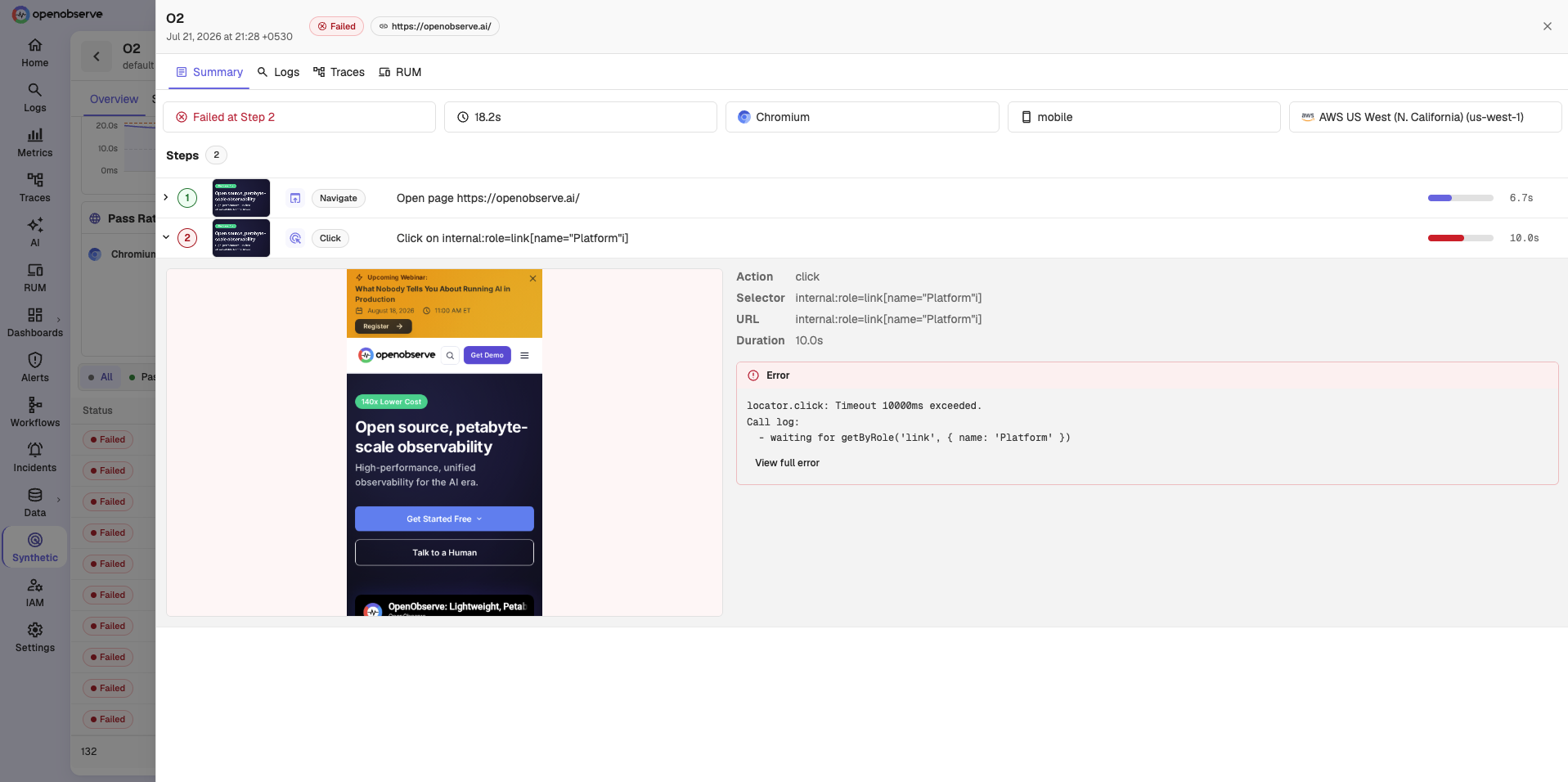1568x782 pixels.
Task: Switch to the RUM tab
Action: pyautogui.click(x=400, y=72)
